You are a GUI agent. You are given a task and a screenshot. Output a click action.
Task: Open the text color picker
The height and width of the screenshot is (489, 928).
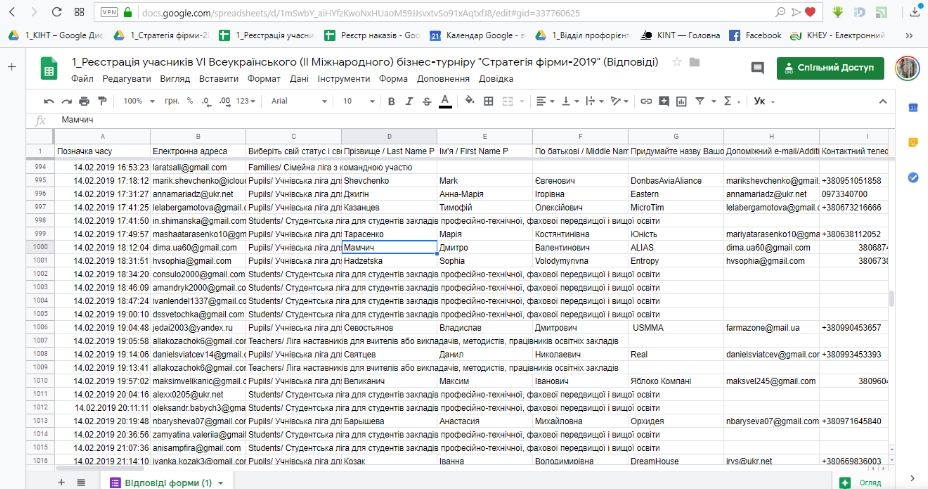click(x=445, y=101)
